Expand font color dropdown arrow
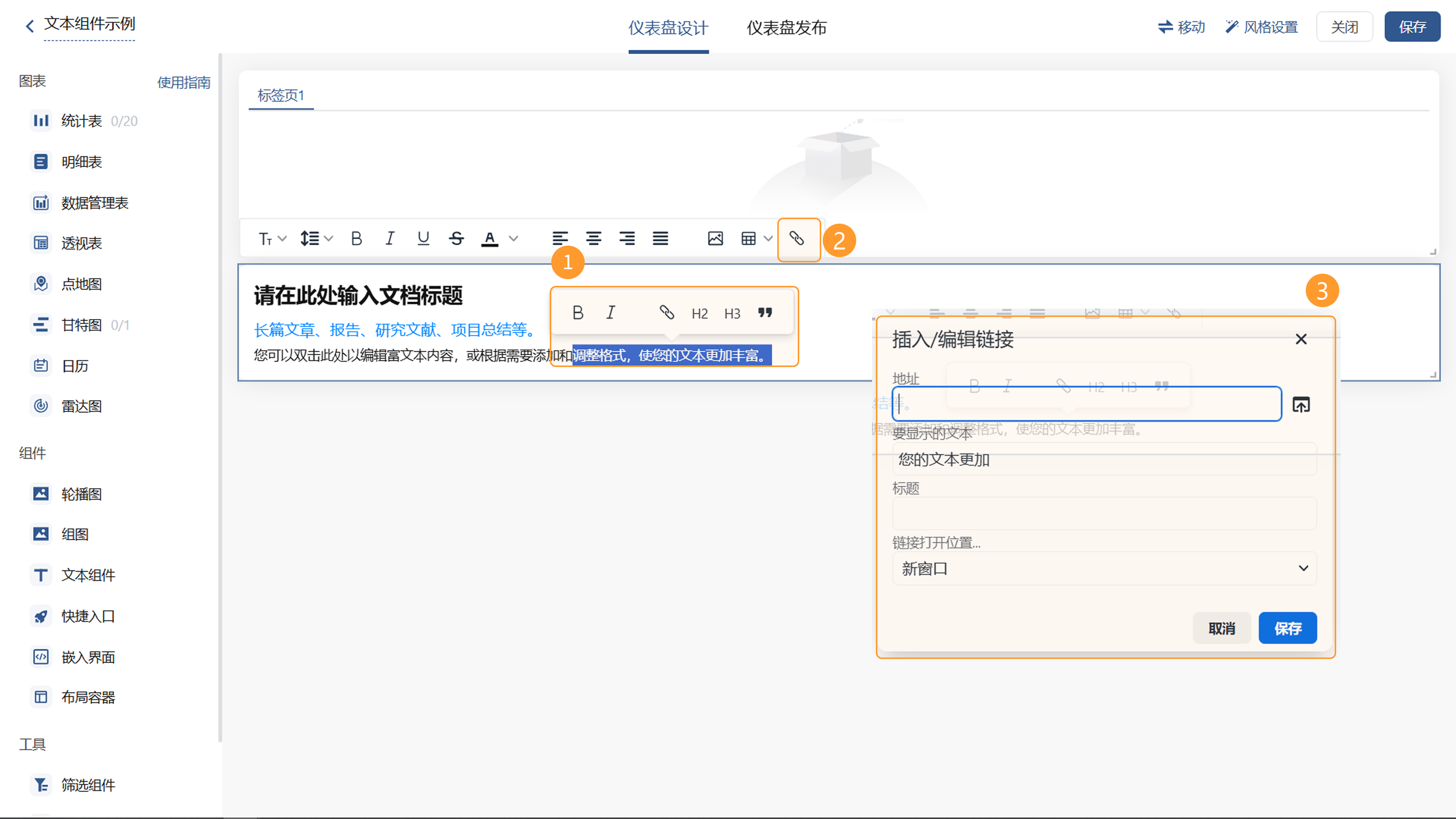1456x819 pixels. coord(513,238)
